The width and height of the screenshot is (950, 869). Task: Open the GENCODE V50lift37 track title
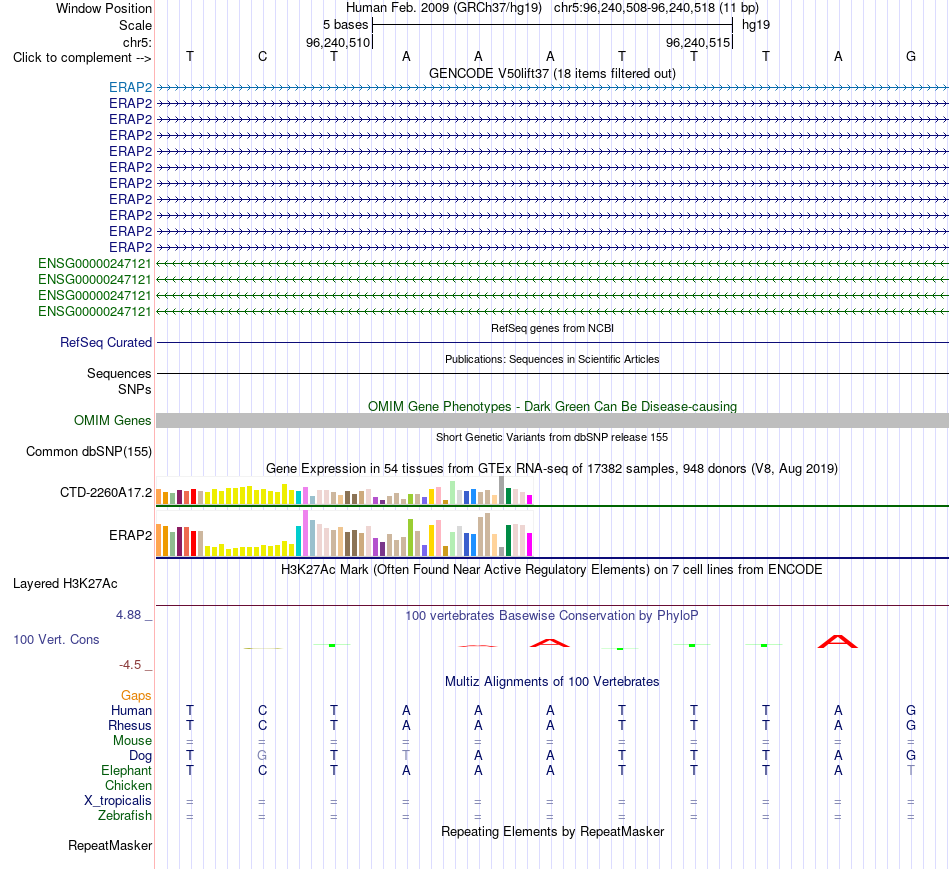click(552, 73)
